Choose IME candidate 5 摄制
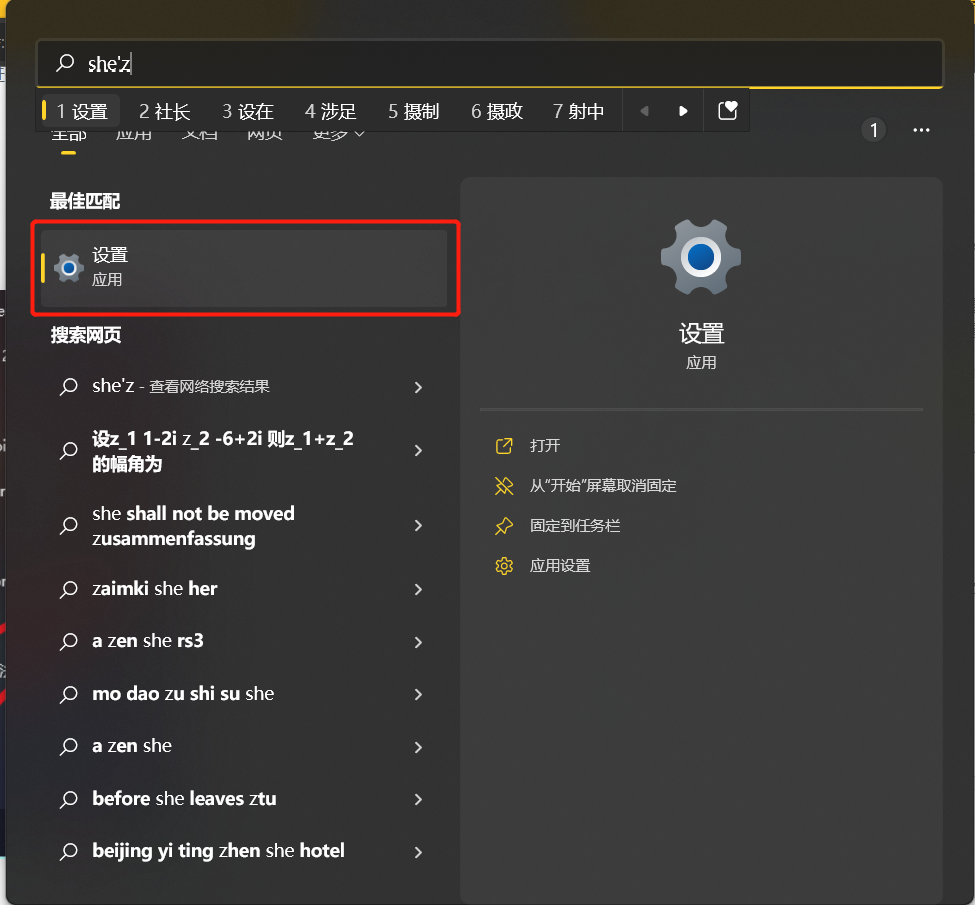The width and height of the screenshot is (975, 905). [x=414, y=112]
